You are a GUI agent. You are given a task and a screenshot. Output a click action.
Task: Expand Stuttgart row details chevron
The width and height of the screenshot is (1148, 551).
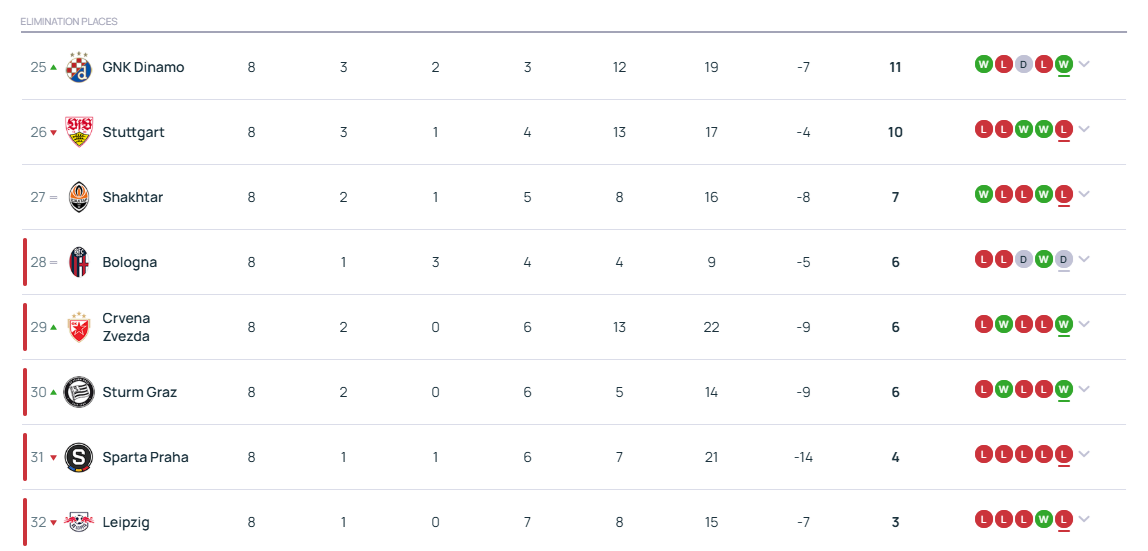click(1084, 130)
